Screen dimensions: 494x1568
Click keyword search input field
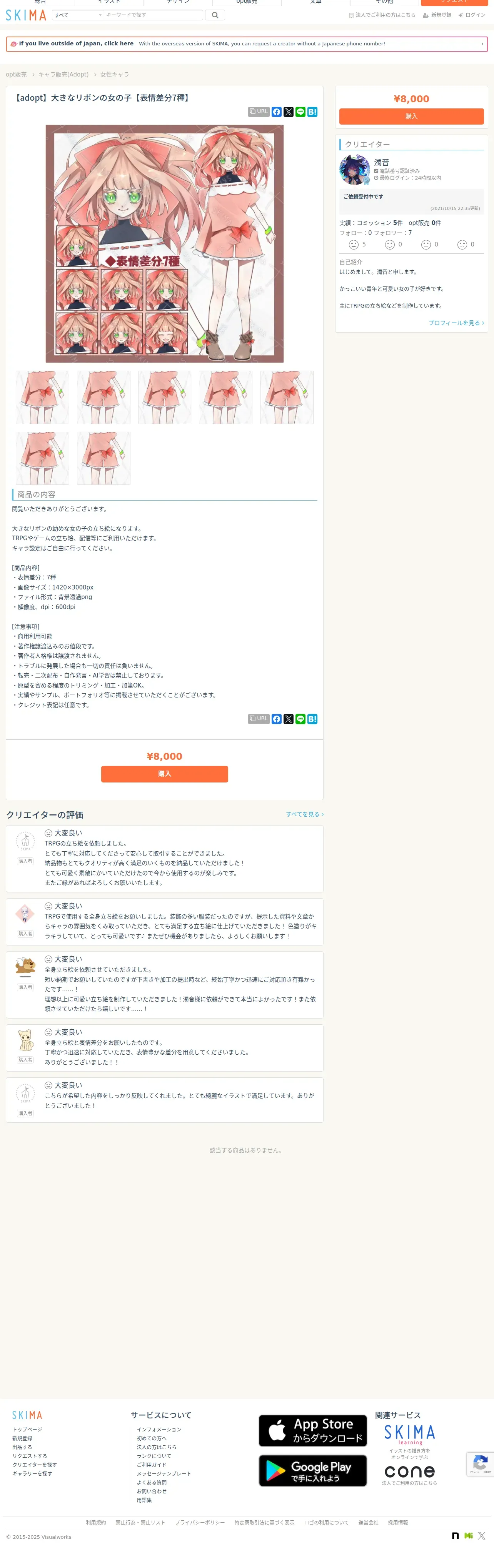153,15
